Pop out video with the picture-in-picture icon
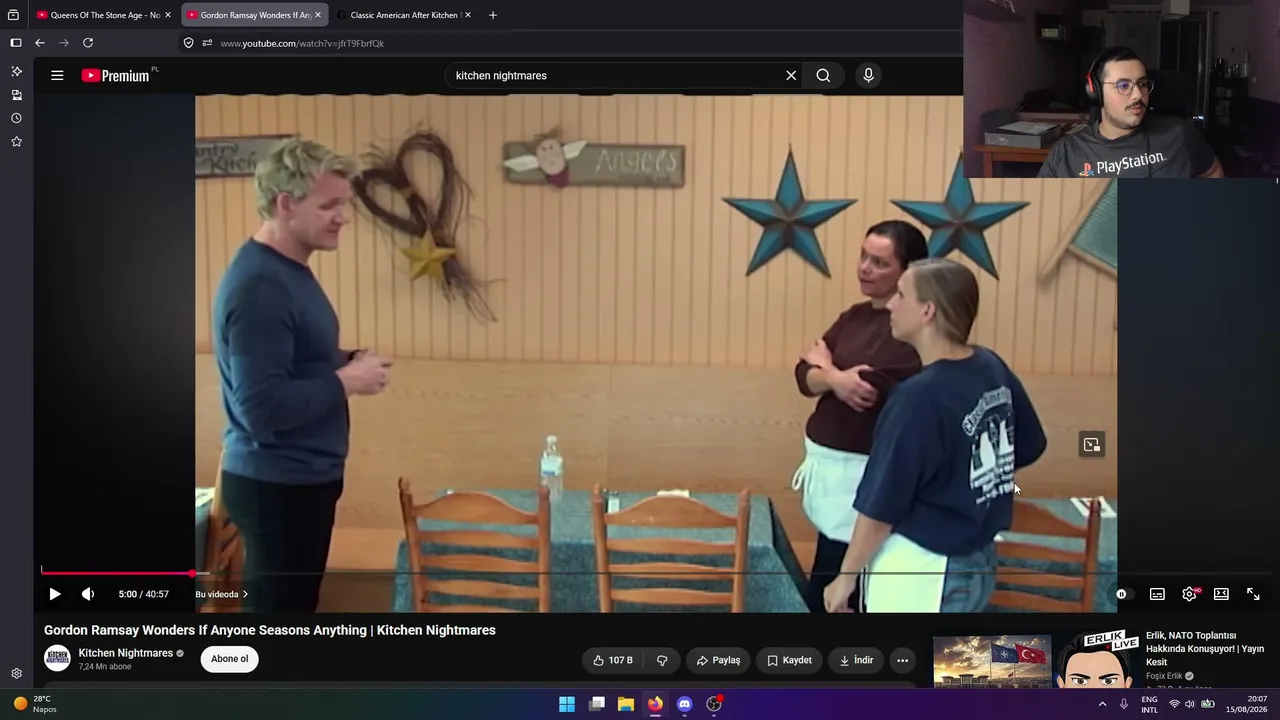This screenshot has width=1280, height=720. [1091, 445]
